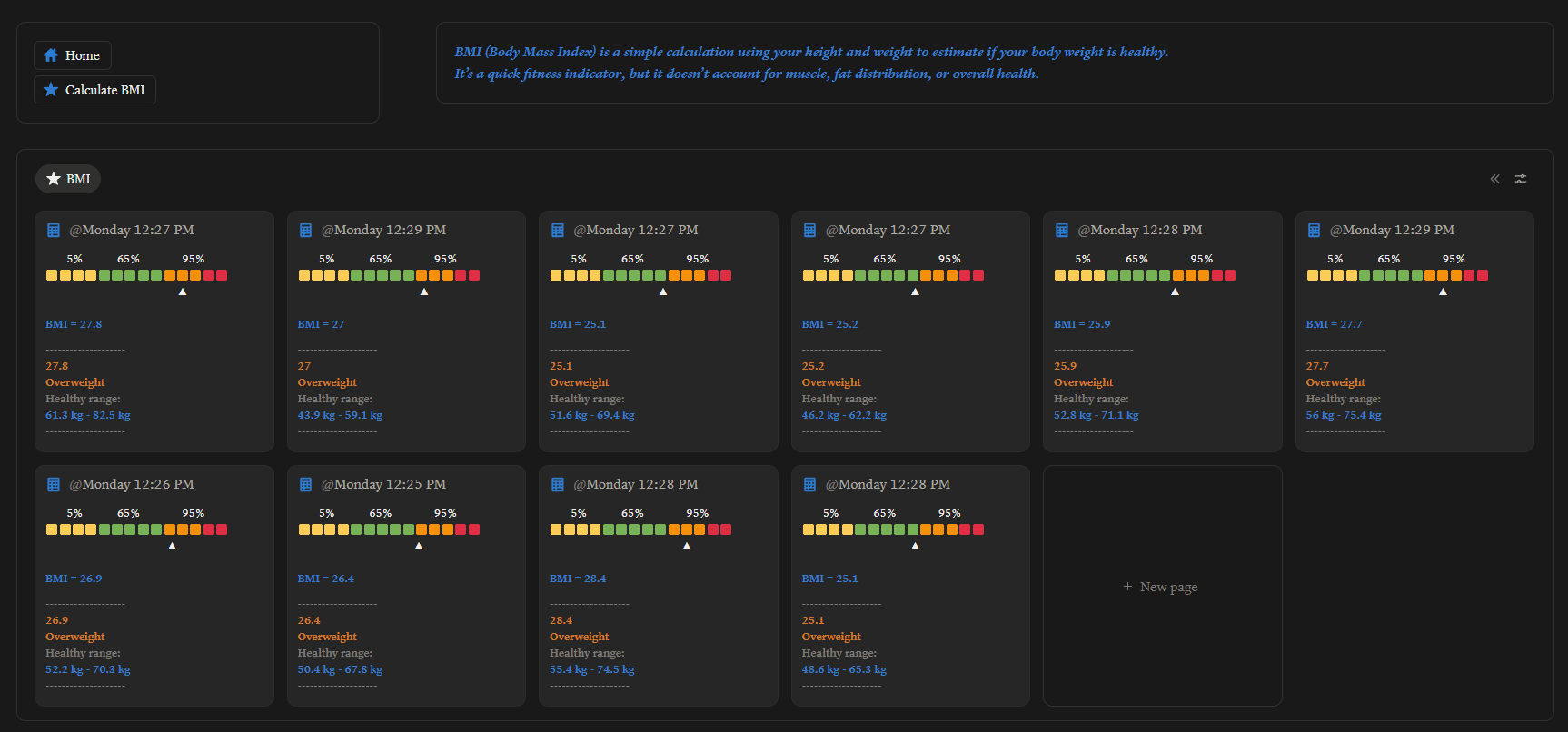Collapse the gallery with the double chevron icon
The image size is (1568, 732).
coord(1494,179)
